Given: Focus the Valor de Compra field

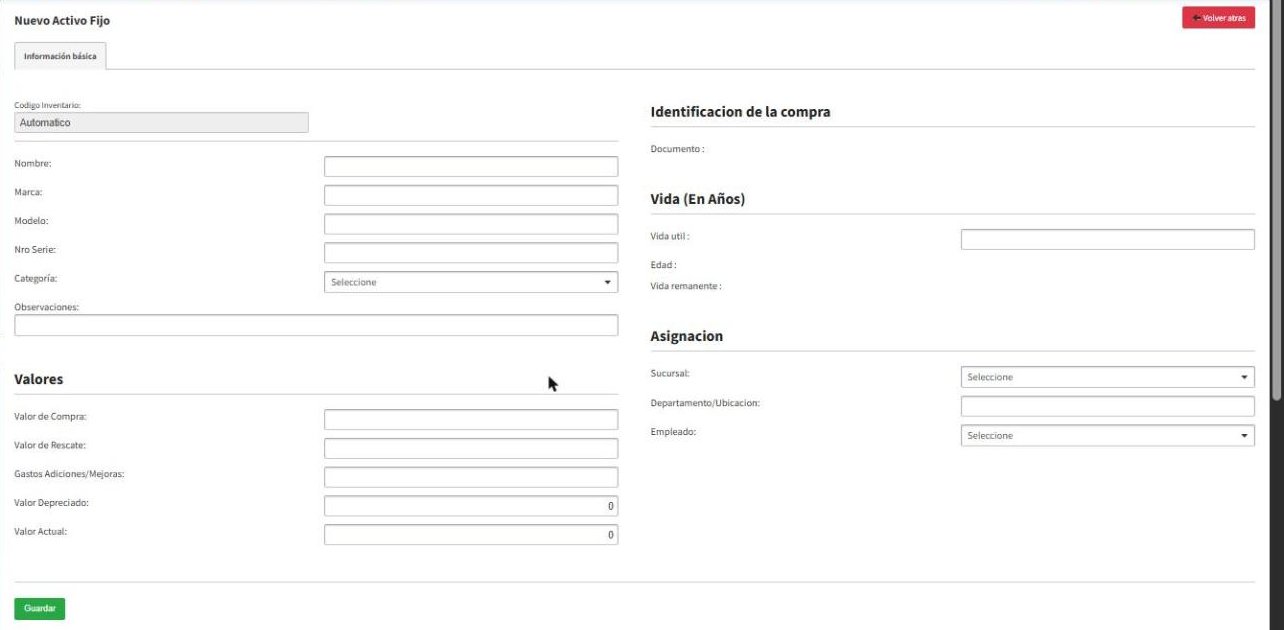Looking at the screenshot, I should click(471, 419).
